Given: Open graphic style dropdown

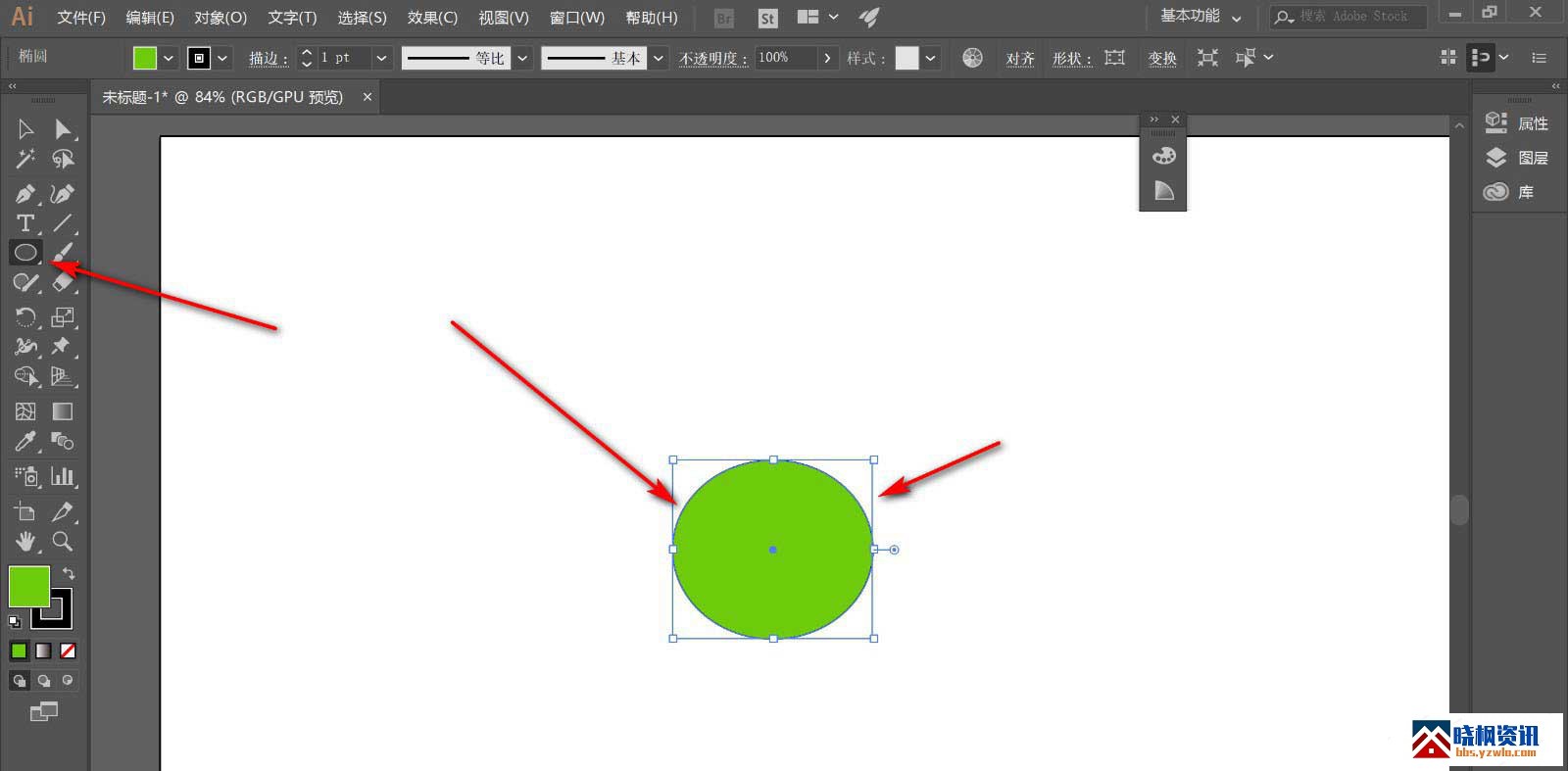Looking at the screenshot, I should [x=930, y=58].
